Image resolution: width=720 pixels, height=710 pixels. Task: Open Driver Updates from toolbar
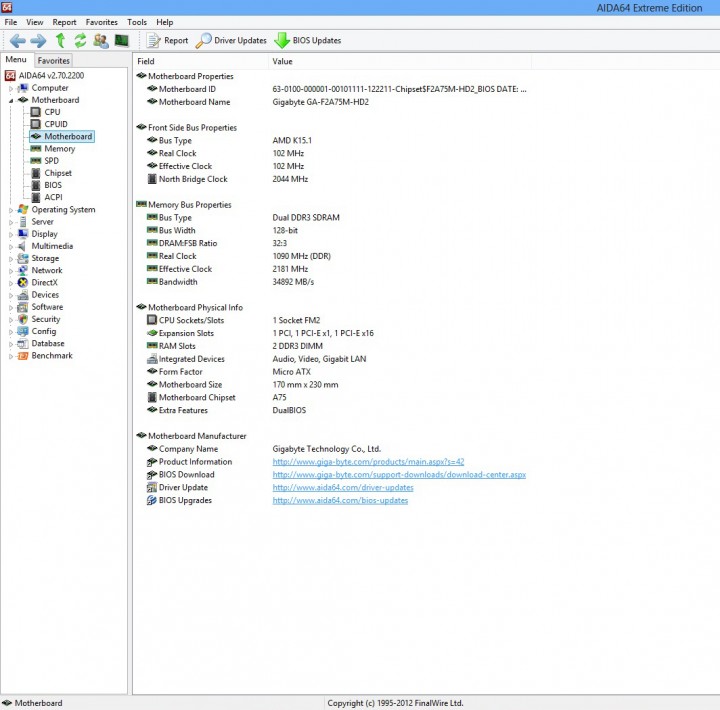[x=231, y=40]
